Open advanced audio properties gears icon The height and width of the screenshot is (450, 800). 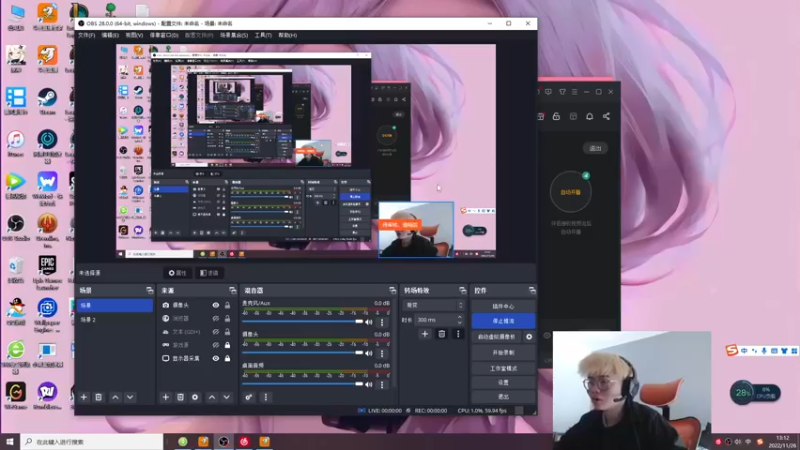(248, 397)
